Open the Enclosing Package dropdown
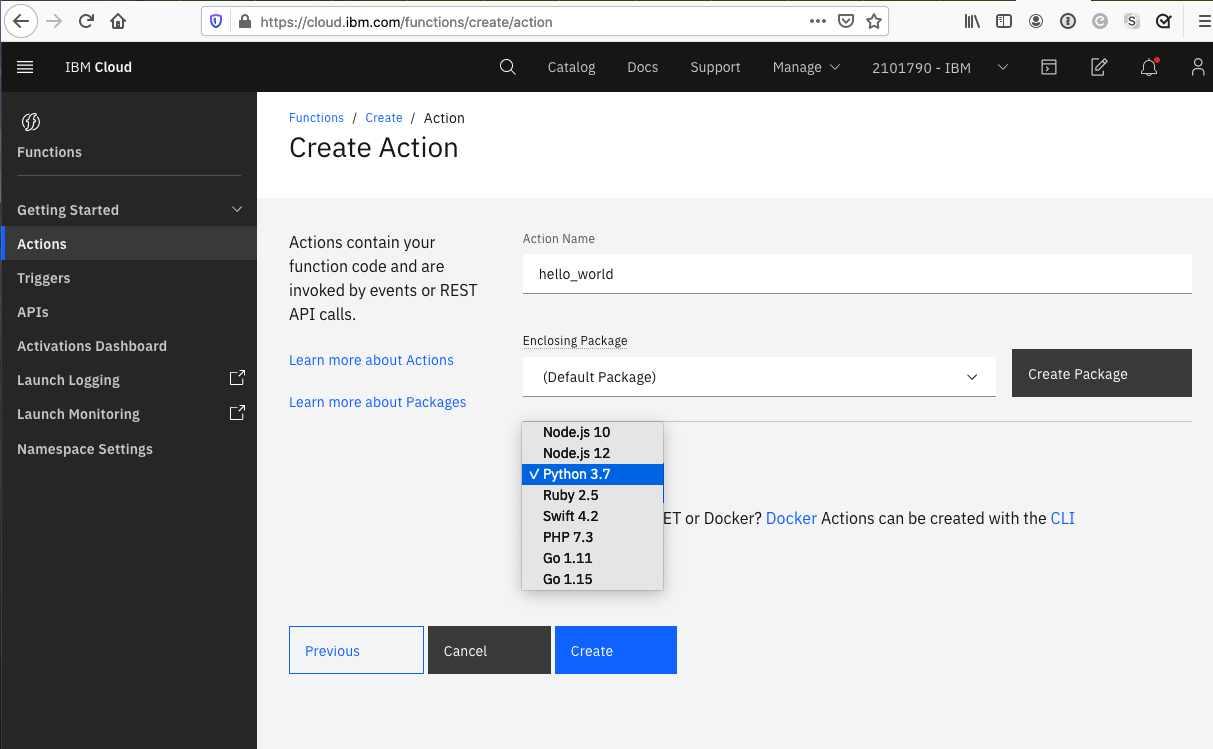Screen dimensions: 1213x749 (x=759, y=377)
